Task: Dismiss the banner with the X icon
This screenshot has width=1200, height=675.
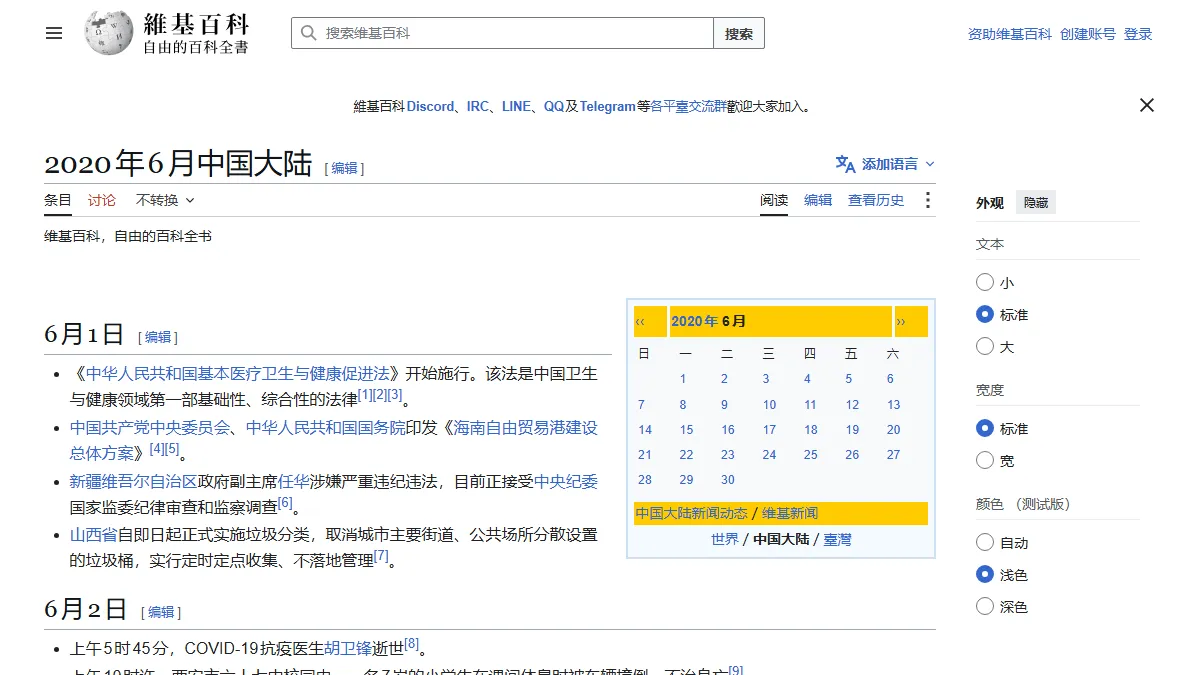Action: [1147, 105]
